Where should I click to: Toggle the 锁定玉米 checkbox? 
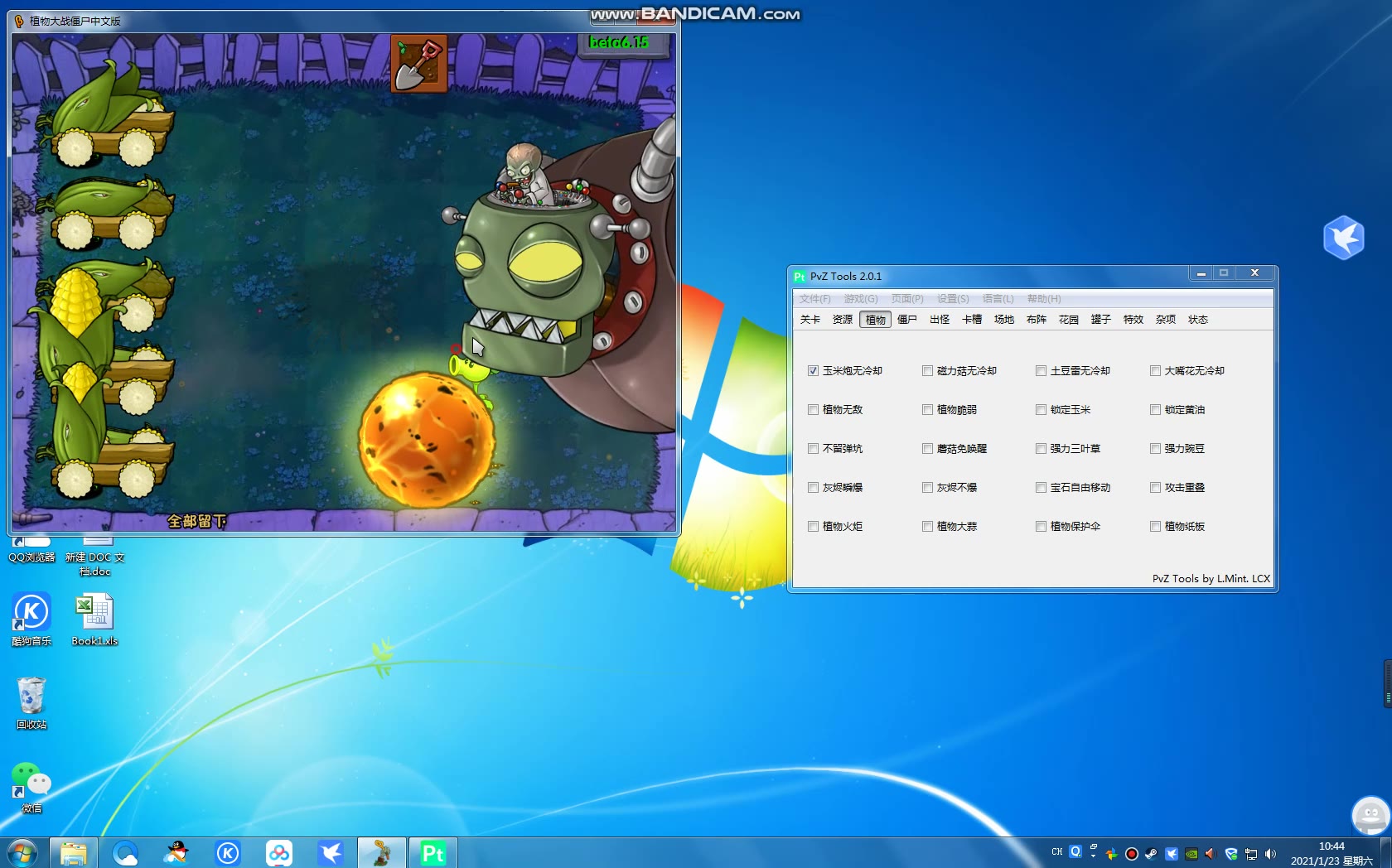point(1041,409)
